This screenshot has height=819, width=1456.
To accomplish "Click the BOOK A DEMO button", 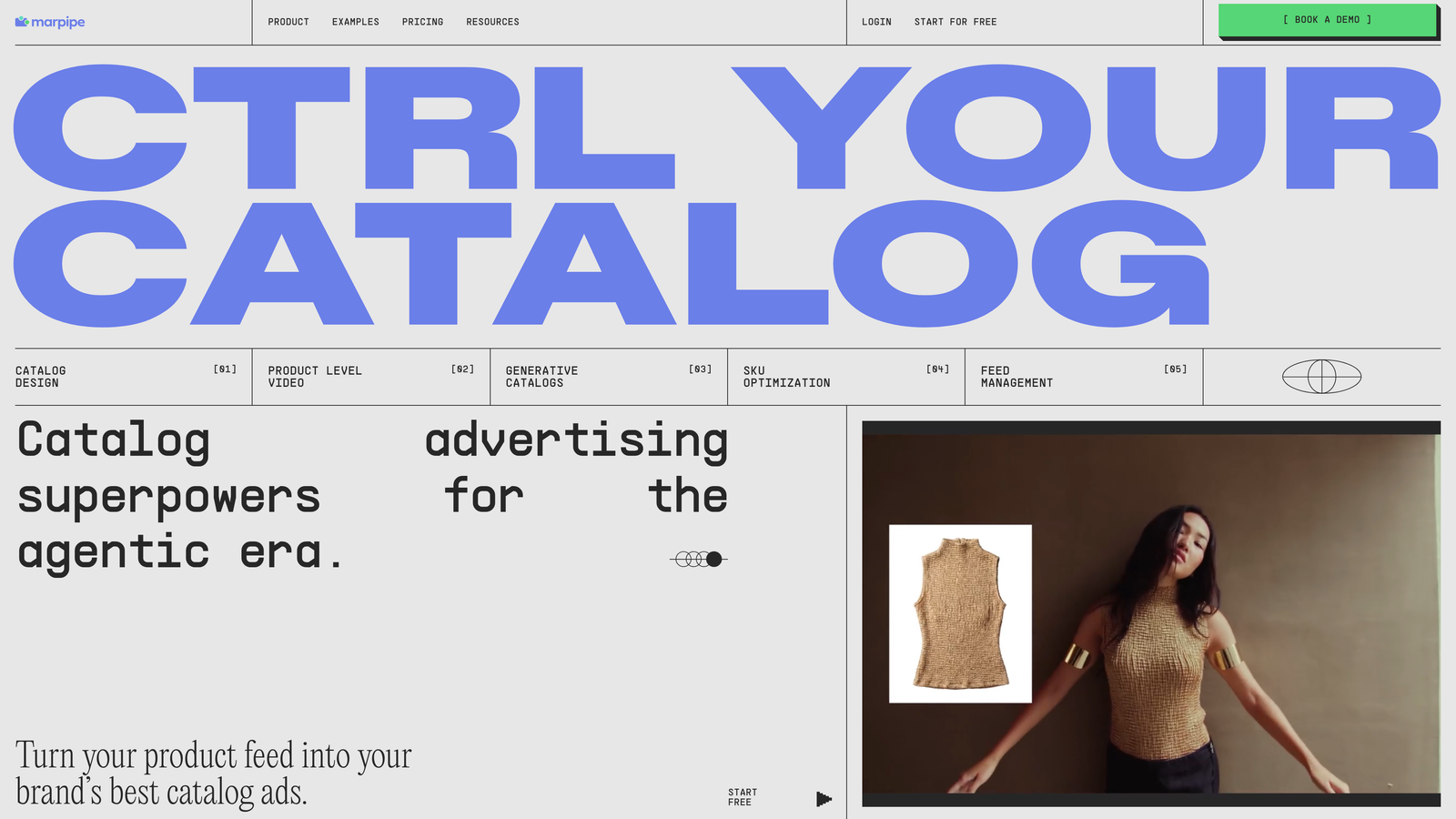I will pyautogui.click(x=1326, y=19).
